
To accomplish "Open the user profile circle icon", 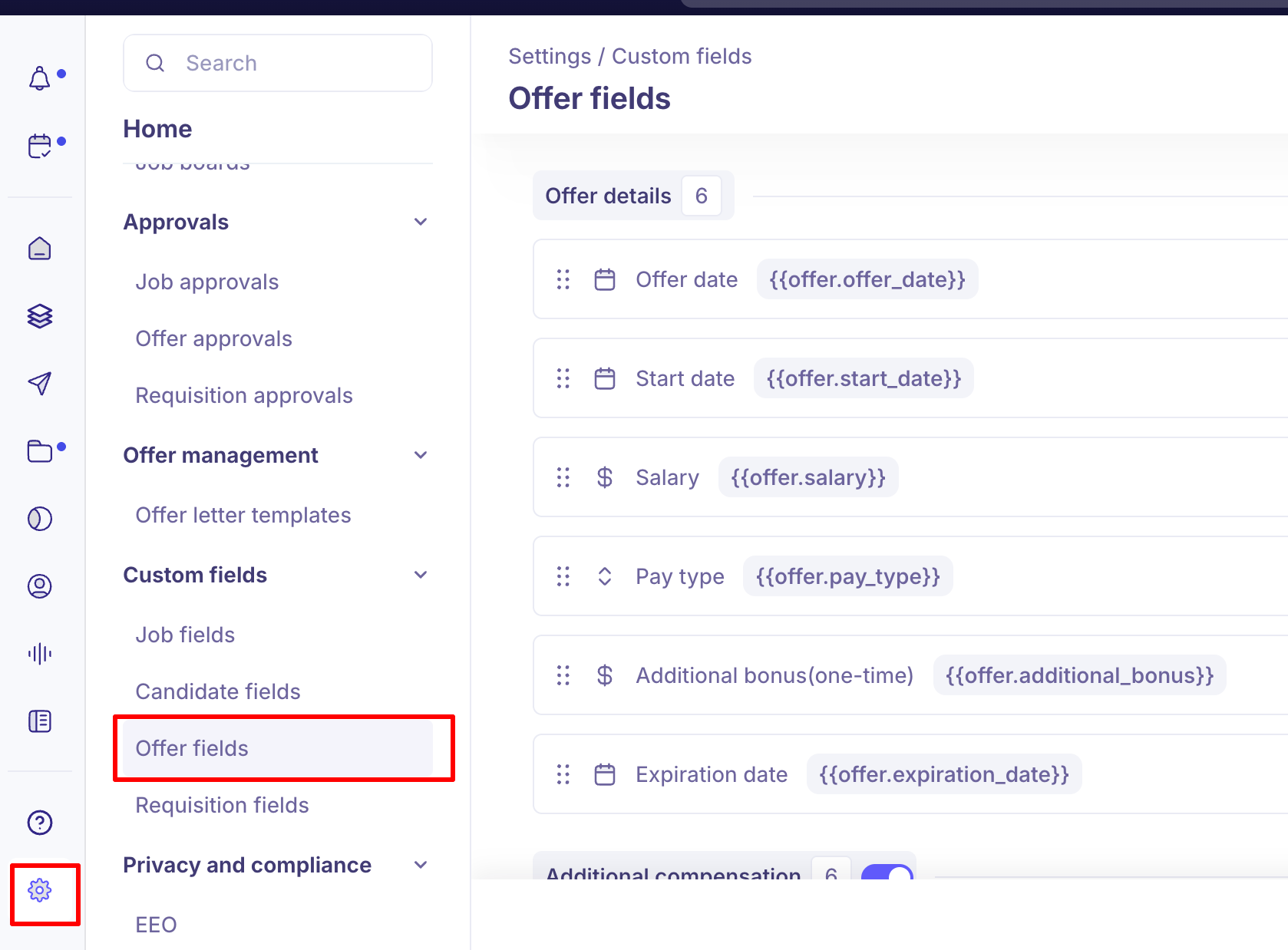I will pyautogui.click(x=40, y=586).
